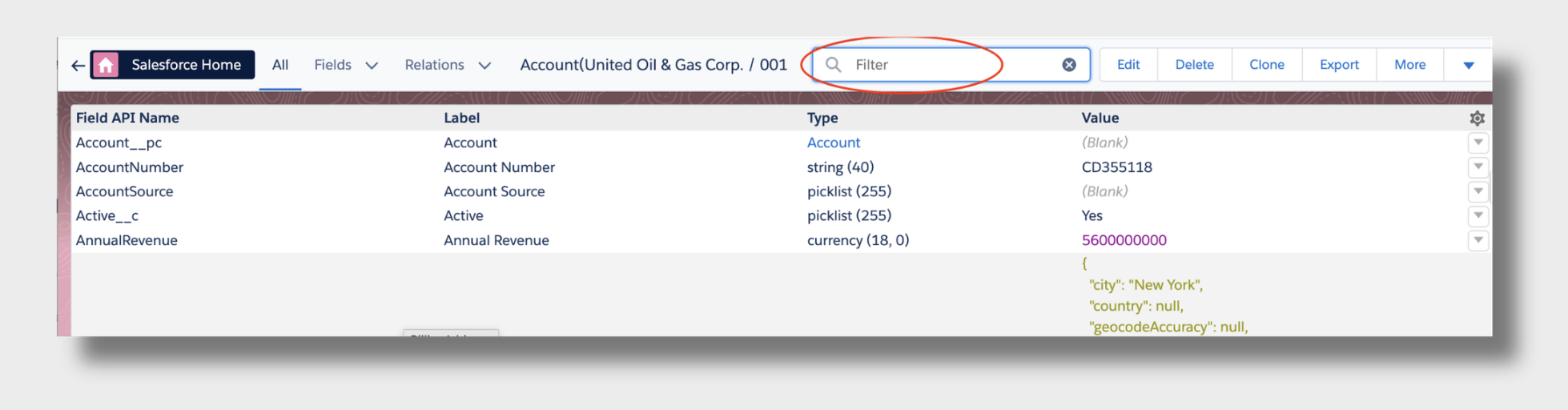Open row actions dropdown for AccountNumber

coord(1478,167)
